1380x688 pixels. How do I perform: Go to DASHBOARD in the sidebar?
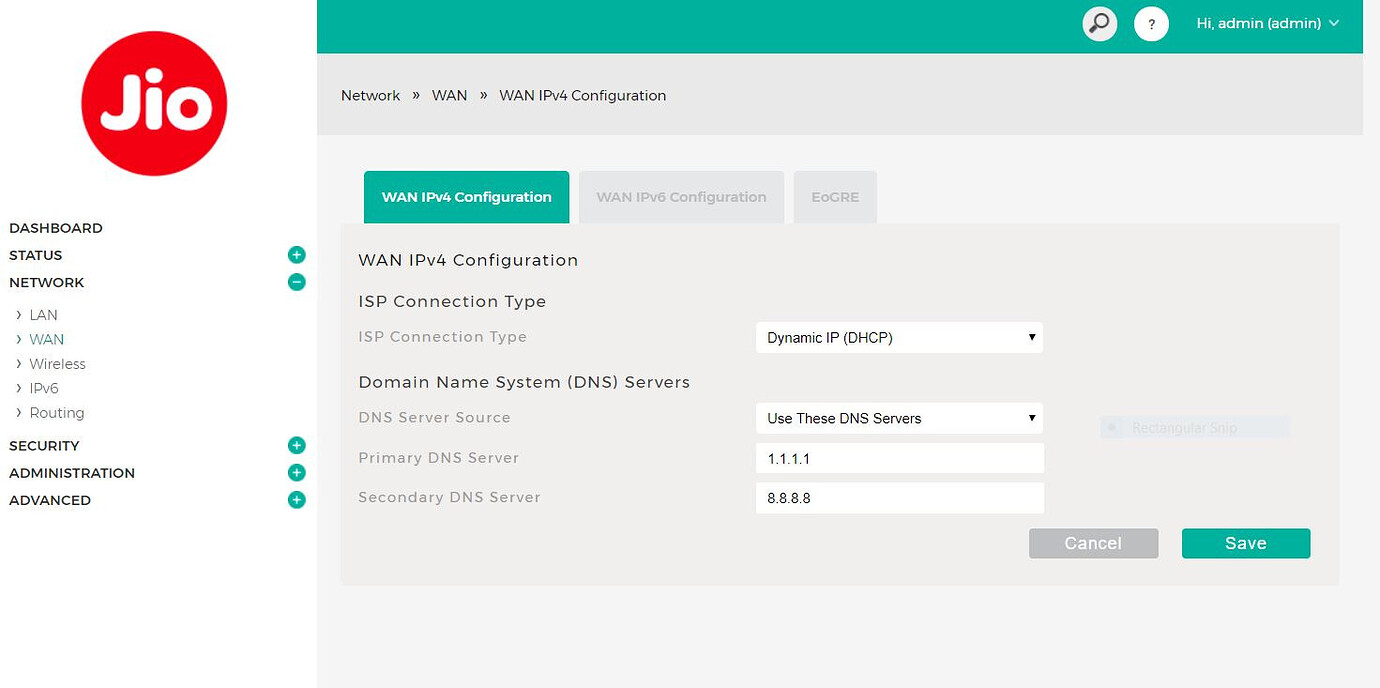click(x=56, y=228)
